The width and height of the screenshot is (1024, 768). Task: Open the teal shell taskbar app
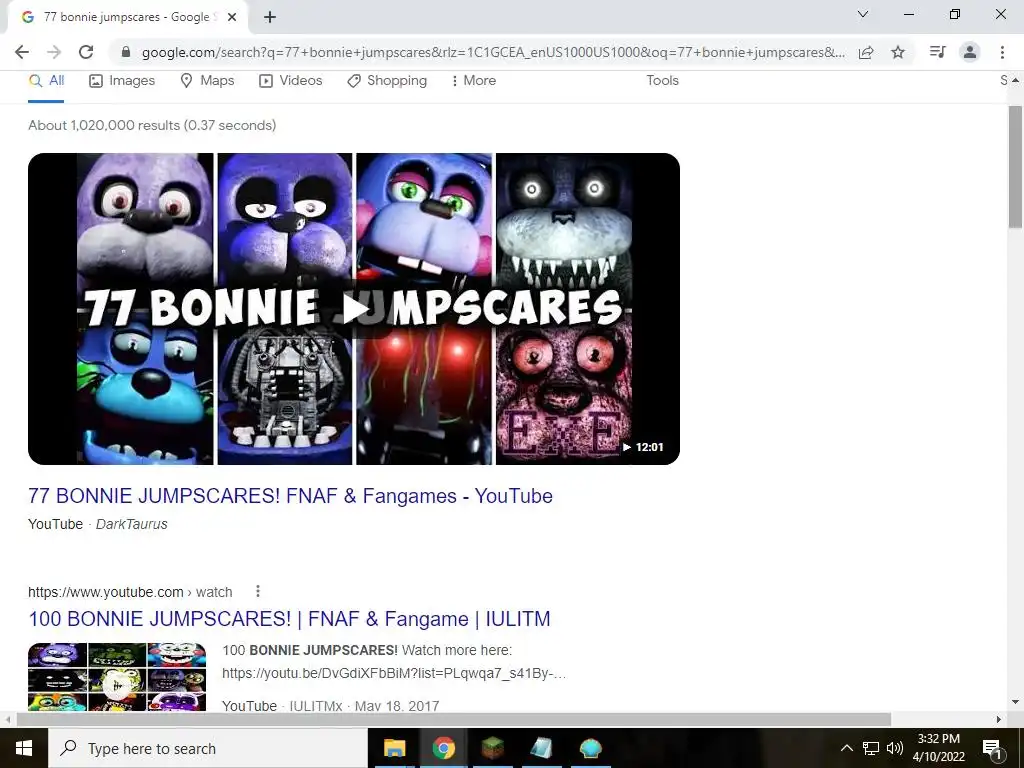pyautogui.click(x=590, y=748)
